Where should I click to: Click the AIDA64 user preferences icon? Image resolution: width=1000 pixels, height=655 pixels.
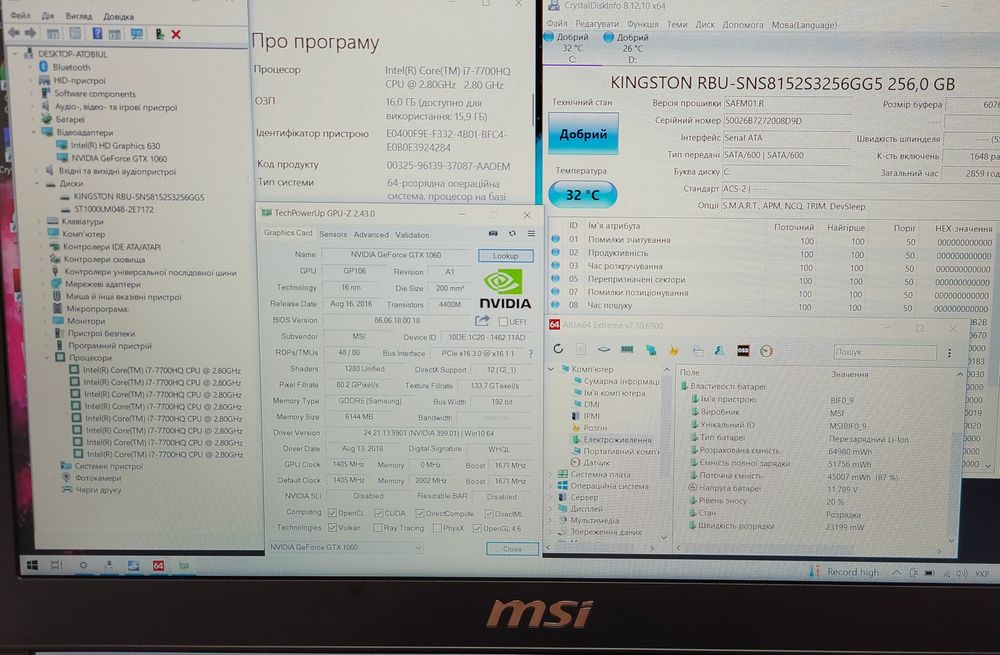click(x=719, y=350)
